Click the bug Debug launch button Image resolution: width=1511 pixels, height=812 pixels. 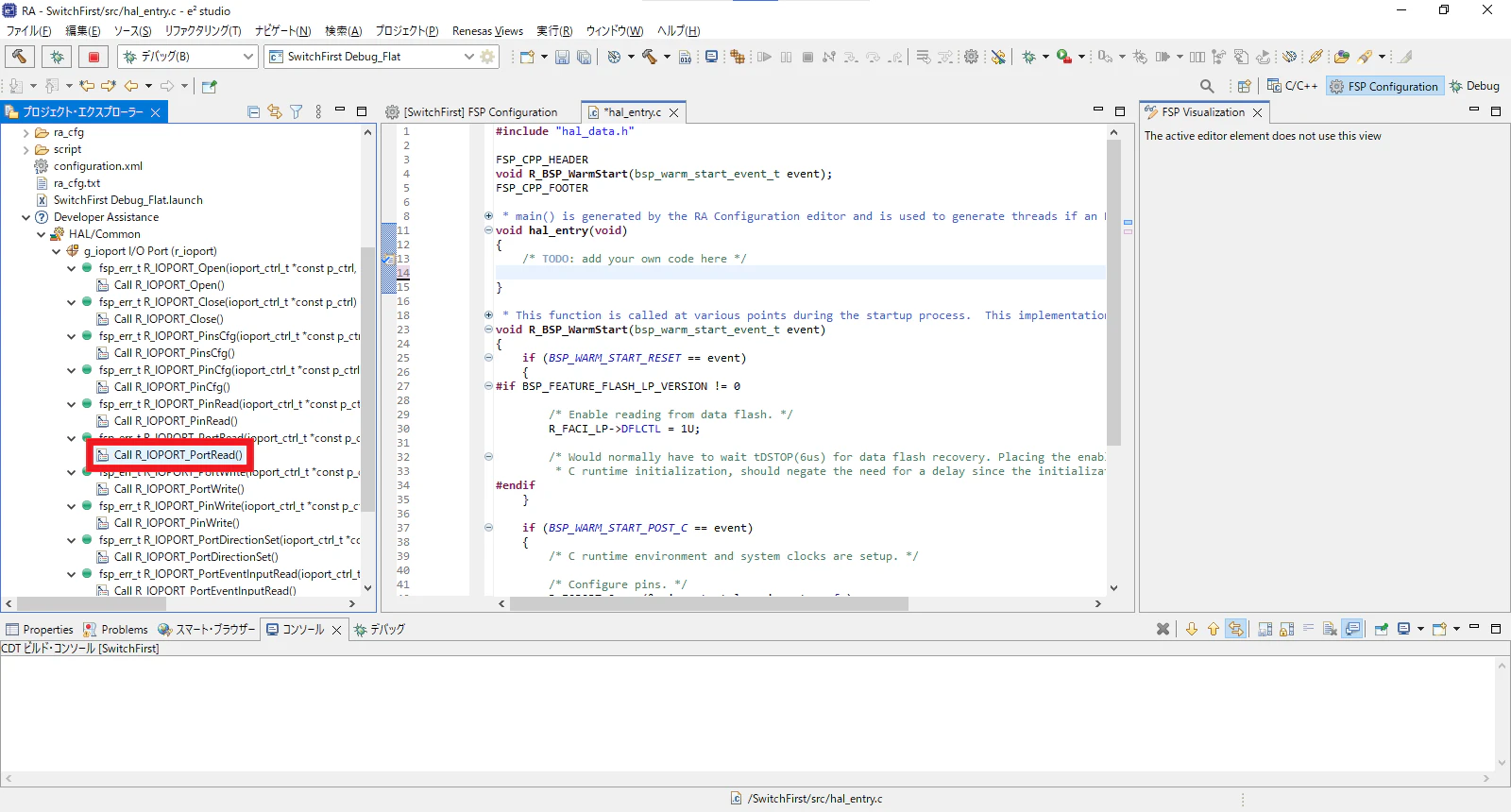pyautogui.click(x=57, y=57)
